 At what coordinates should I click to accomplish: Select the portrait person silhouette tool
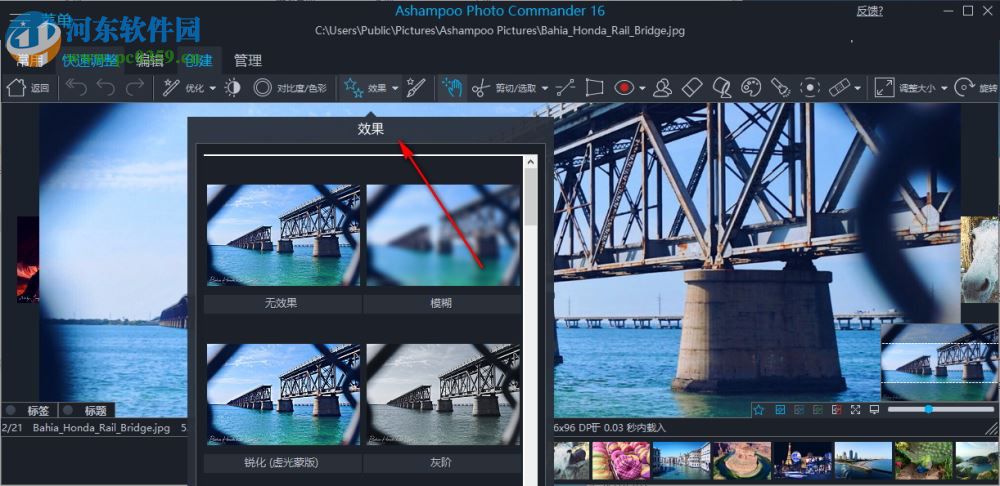point(663,88)
